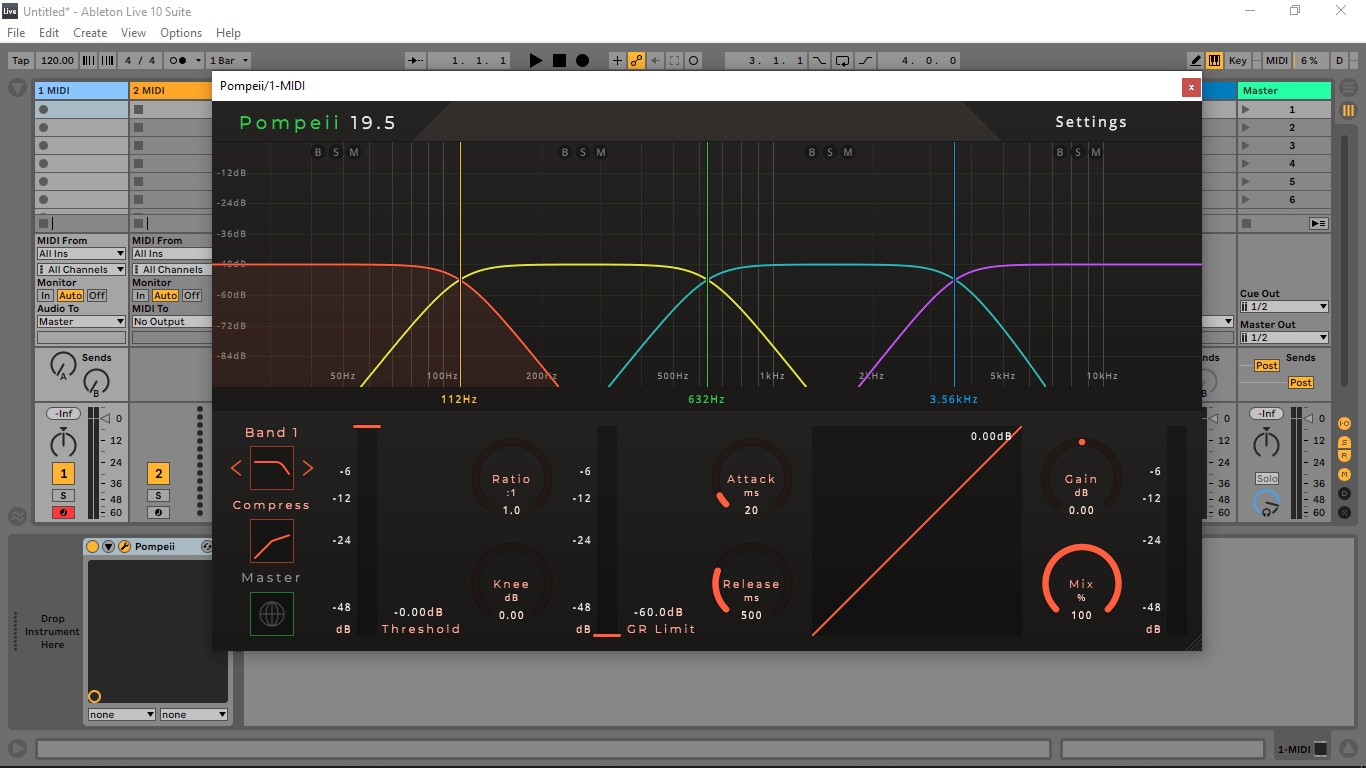Open MIDI To dropdown showing No Output
This screenshot has height=768, width=1366.
coord(172,322)
